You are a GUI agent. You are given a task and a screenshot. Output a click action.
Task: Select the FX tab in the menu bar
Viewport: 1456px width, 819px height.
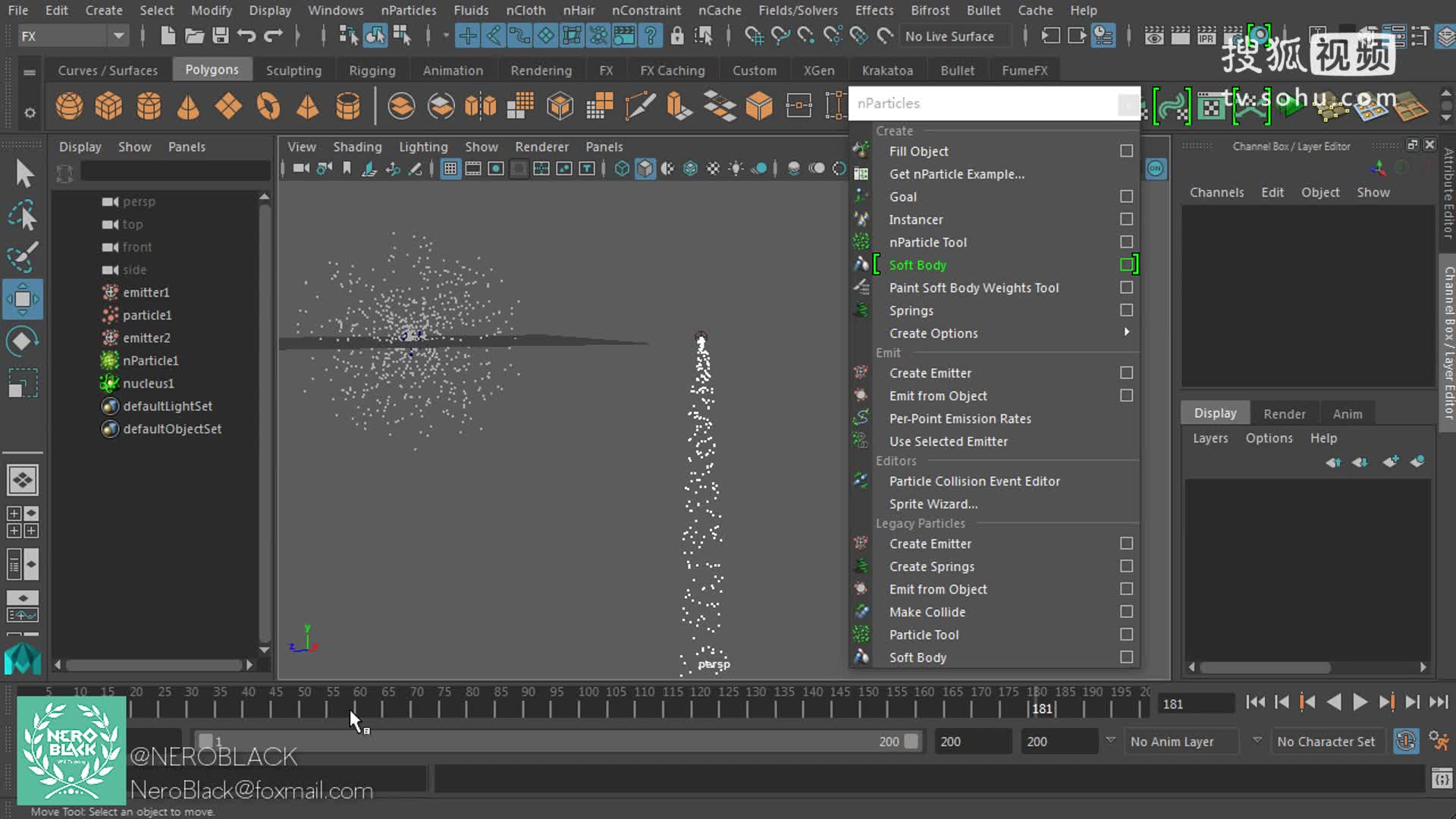[605, 70]
